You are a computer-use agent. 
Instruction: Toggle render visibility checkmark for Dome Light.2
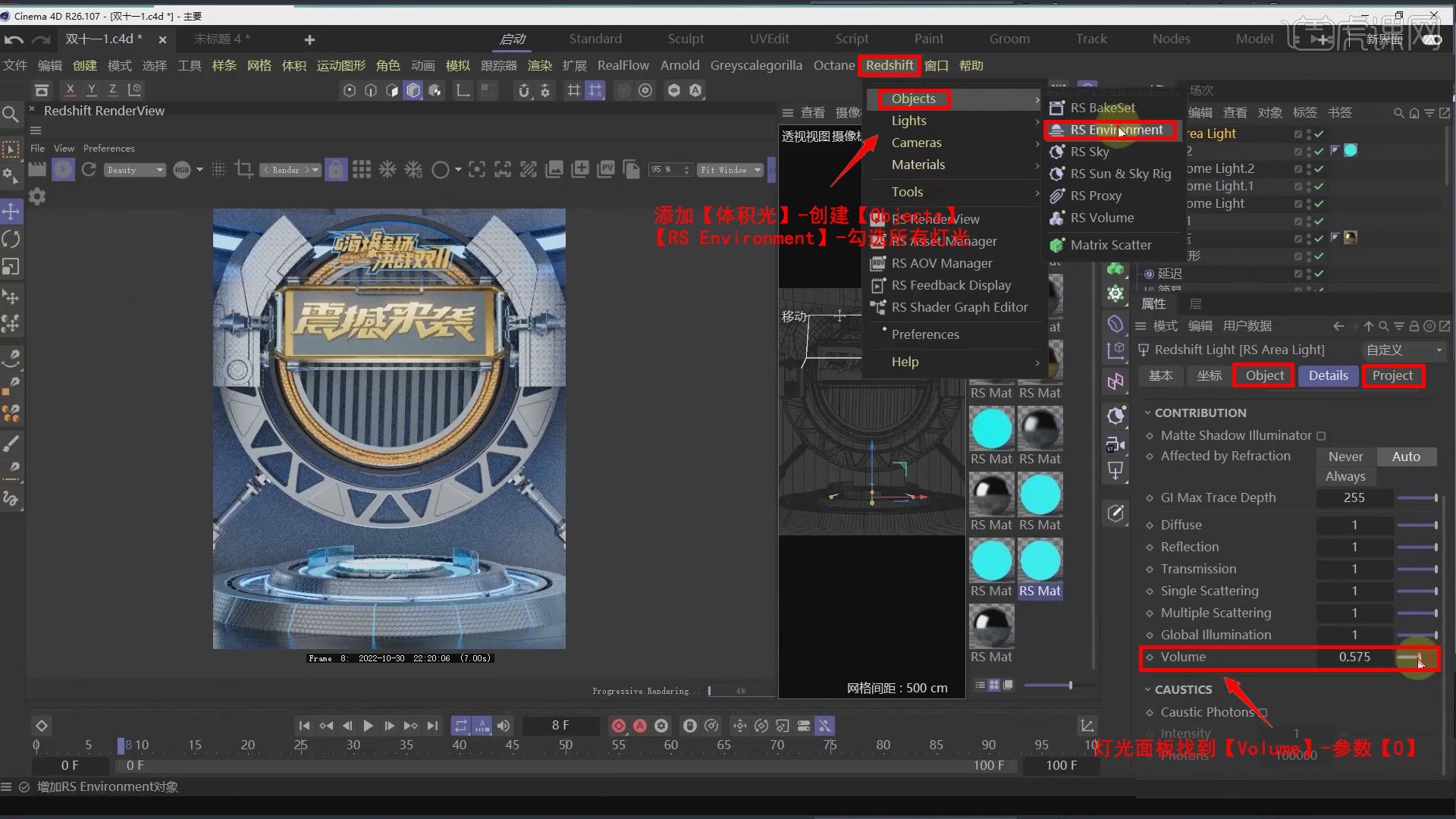pos(1318,168)
